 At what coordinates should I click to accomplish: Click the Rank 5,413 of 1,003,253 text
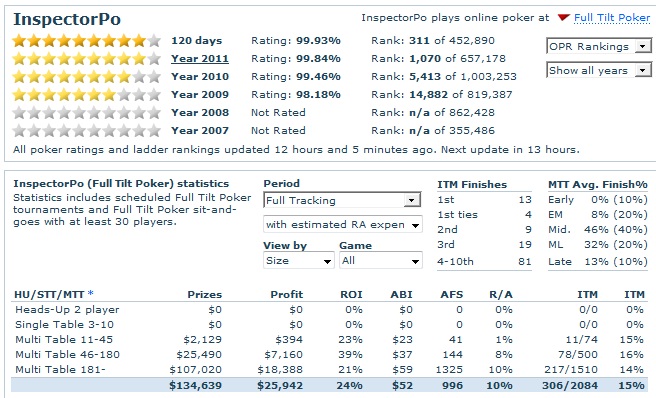[x=444, y=77]
